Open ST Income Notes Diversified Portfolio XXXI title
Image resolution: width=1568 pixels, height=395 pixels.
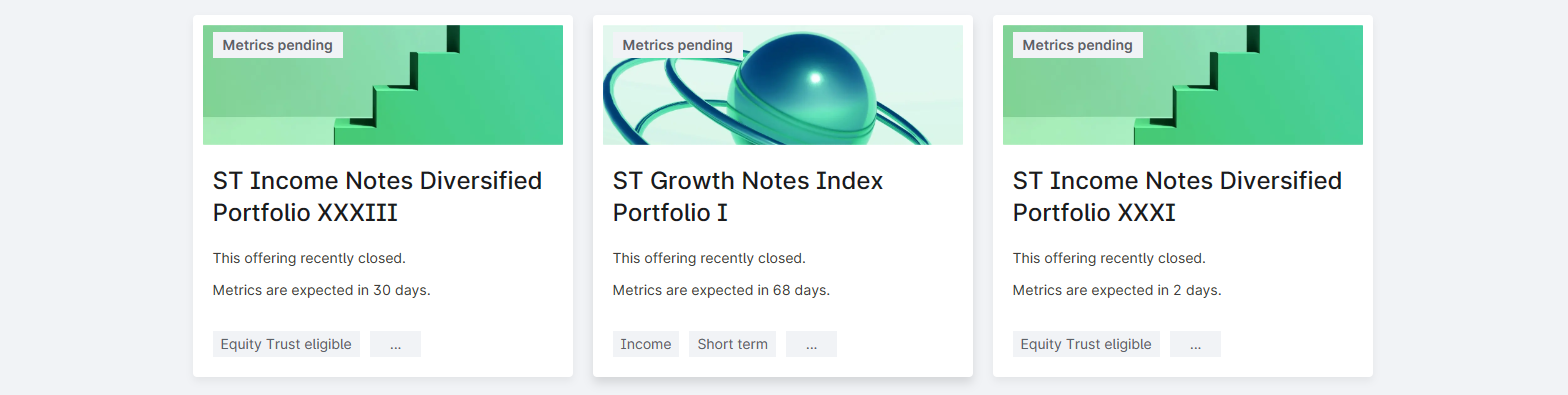coord(1177,197)
